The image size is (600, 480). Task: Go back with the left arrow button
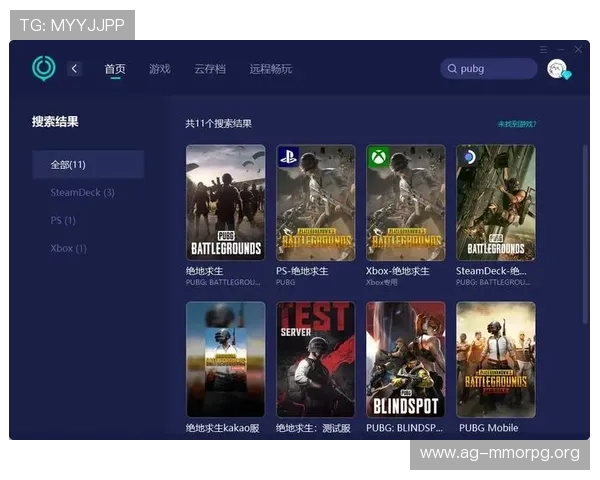[74, 69]
